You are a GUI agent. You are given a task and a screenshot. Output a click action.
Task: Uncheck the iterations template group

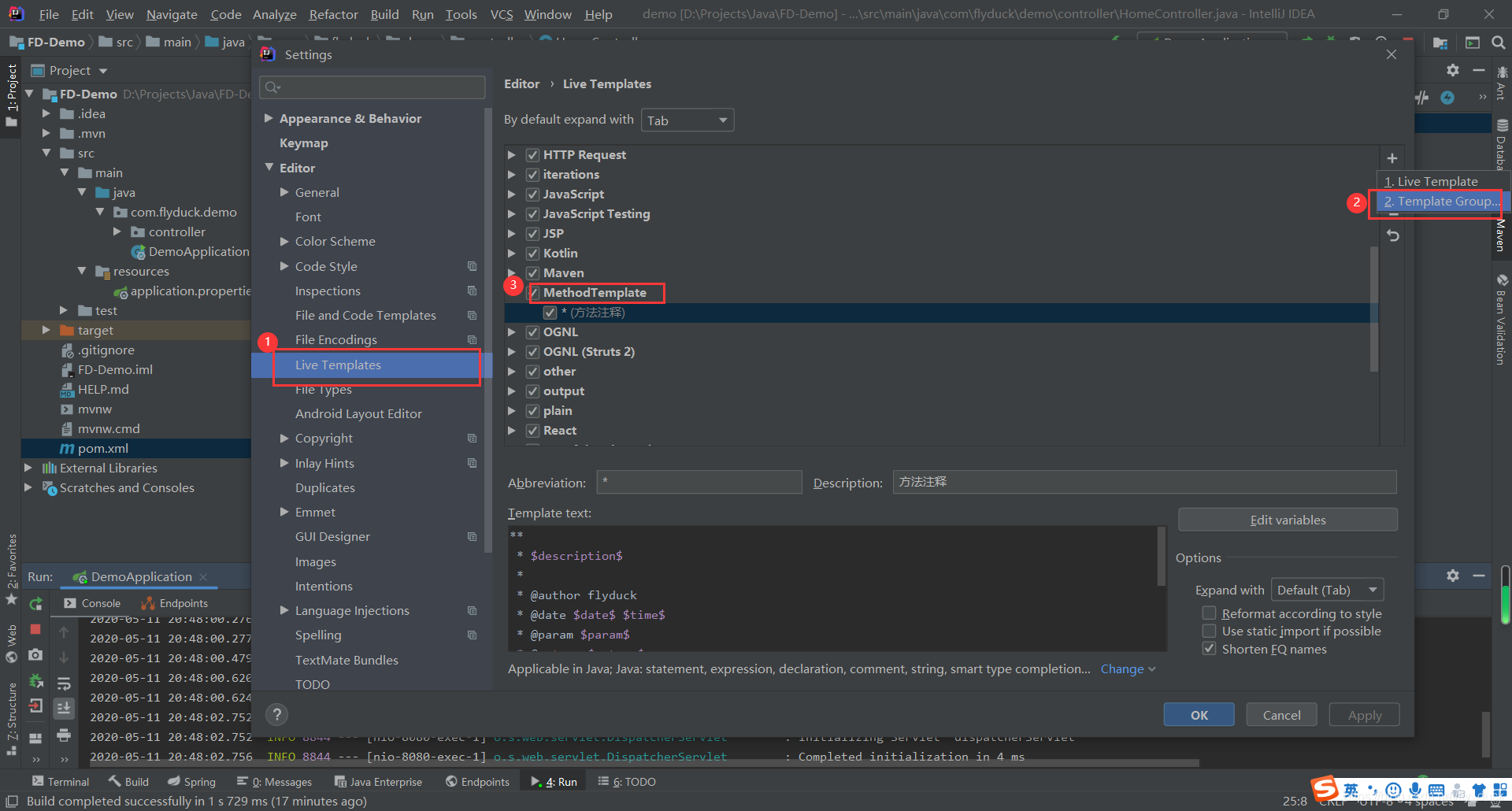coord(532,175)
